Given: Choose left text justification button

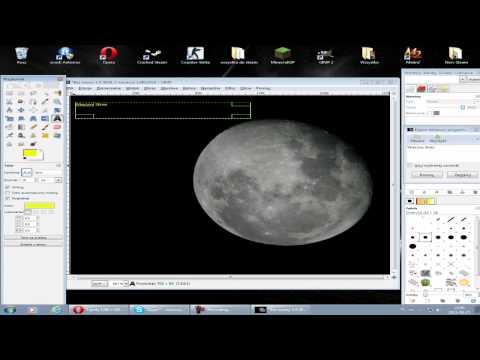Looking at the screenshot, I should [x=28, y=212].
